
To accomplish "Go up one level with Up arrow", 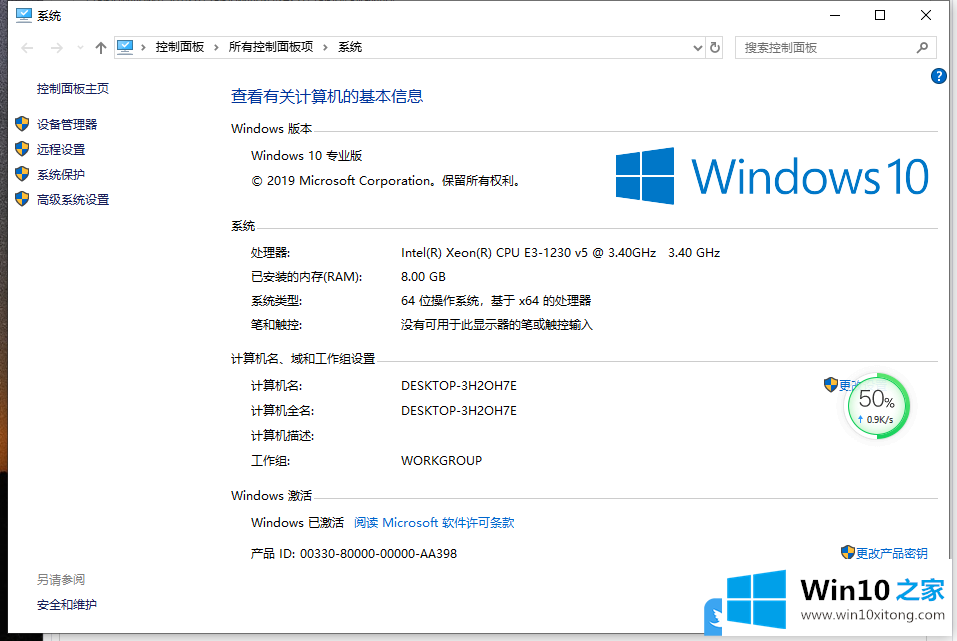I will click(101, 48).
